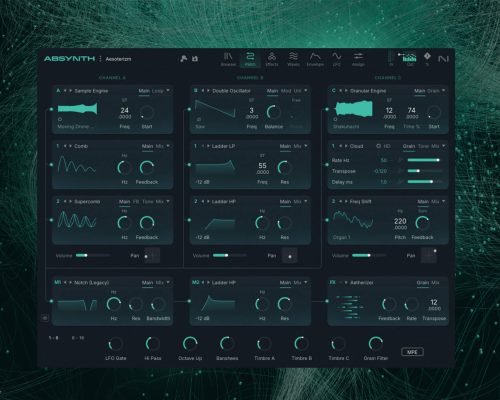Click Channel A Pan XY pad

point(152,255)
